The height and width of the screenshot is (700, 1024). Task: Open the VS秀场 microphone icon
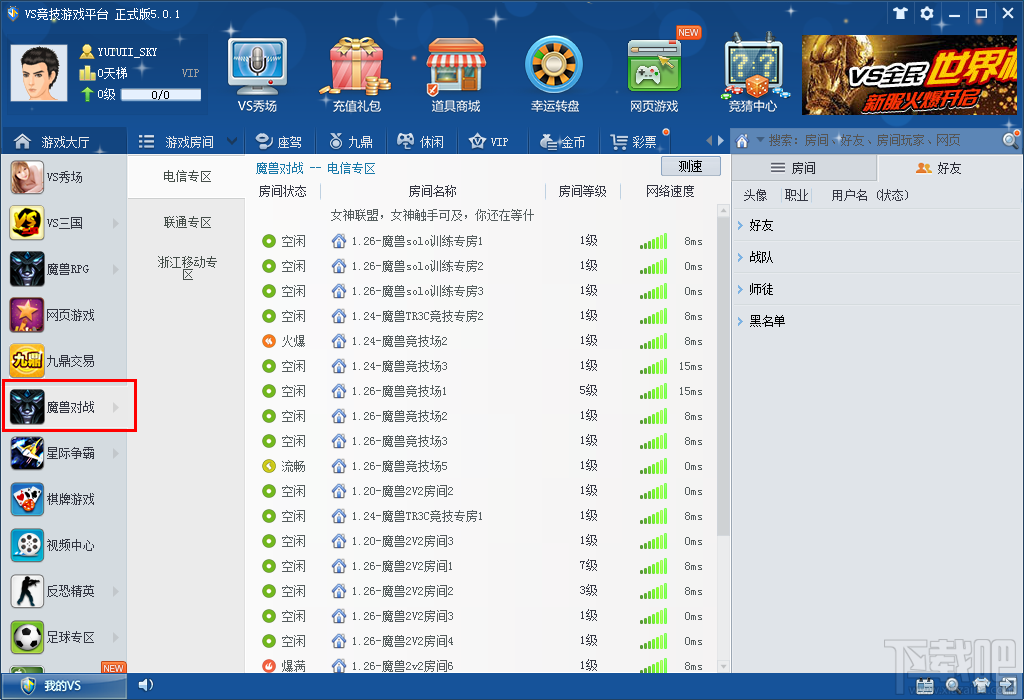coord(257,74)
